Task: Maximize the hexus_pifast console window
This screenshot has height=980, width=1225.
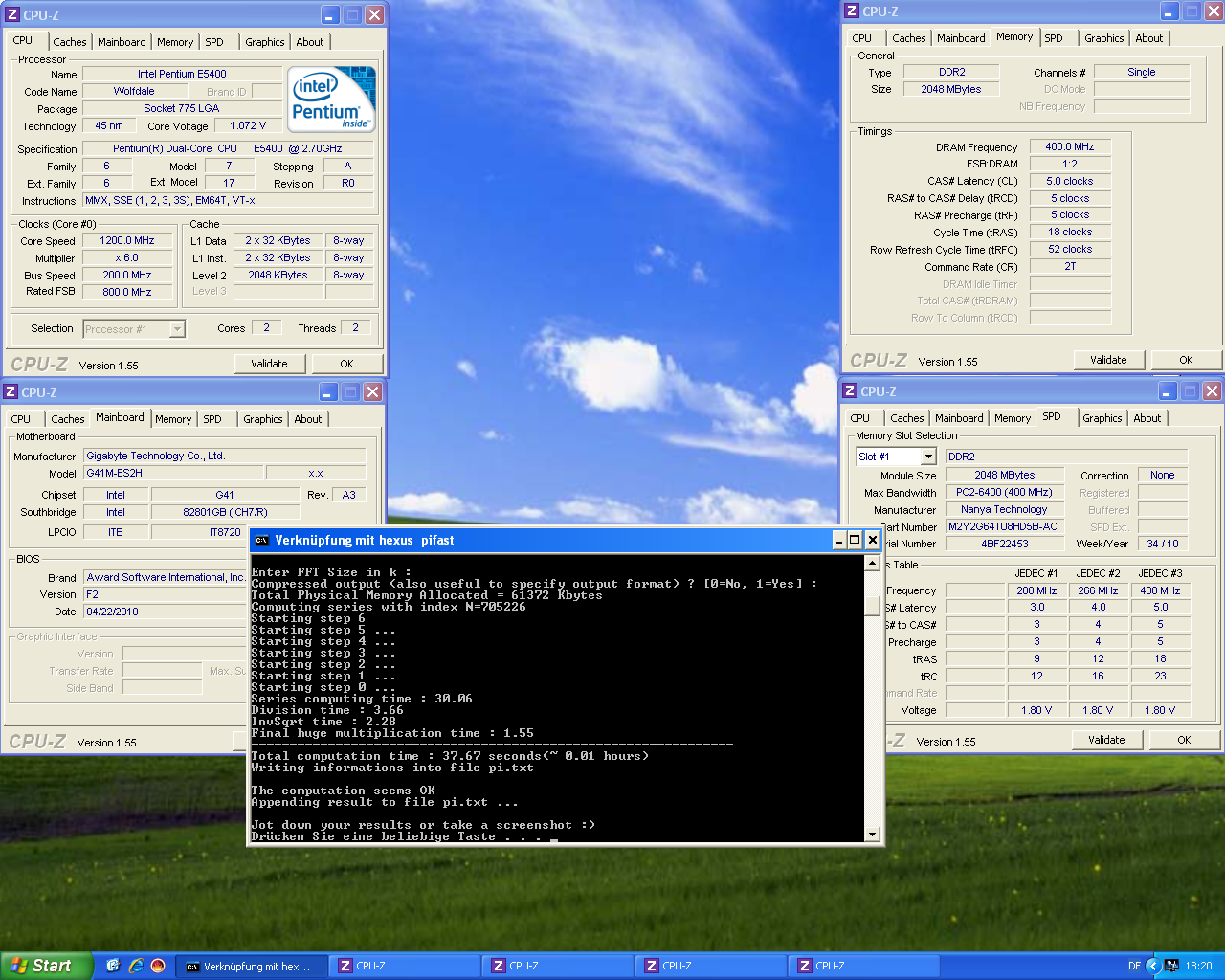Action: 855,540
